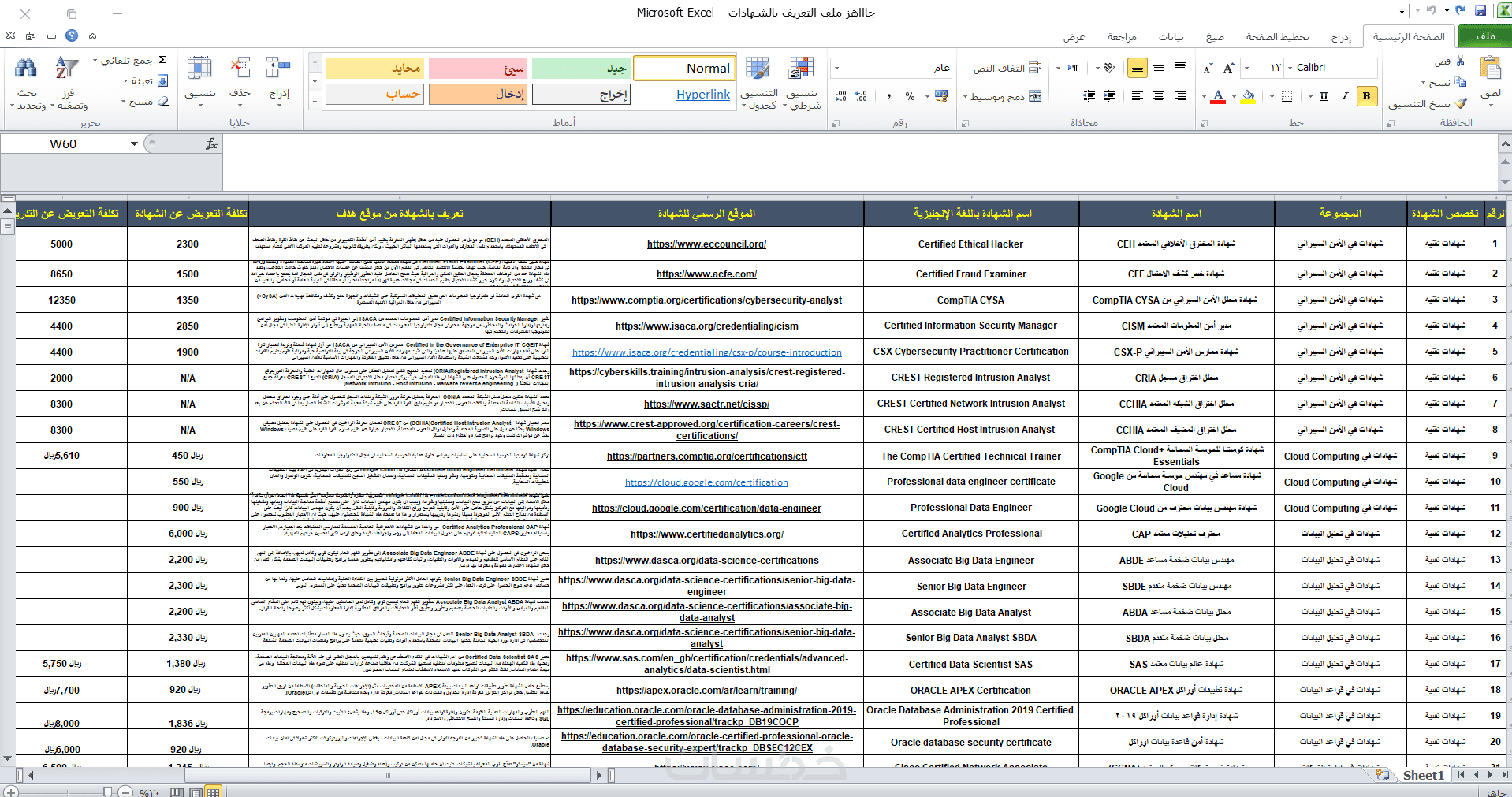Open the text orientation tool
This screenshot has height=797, width=1512.
pyautogui.click(x=1110, y=68)
